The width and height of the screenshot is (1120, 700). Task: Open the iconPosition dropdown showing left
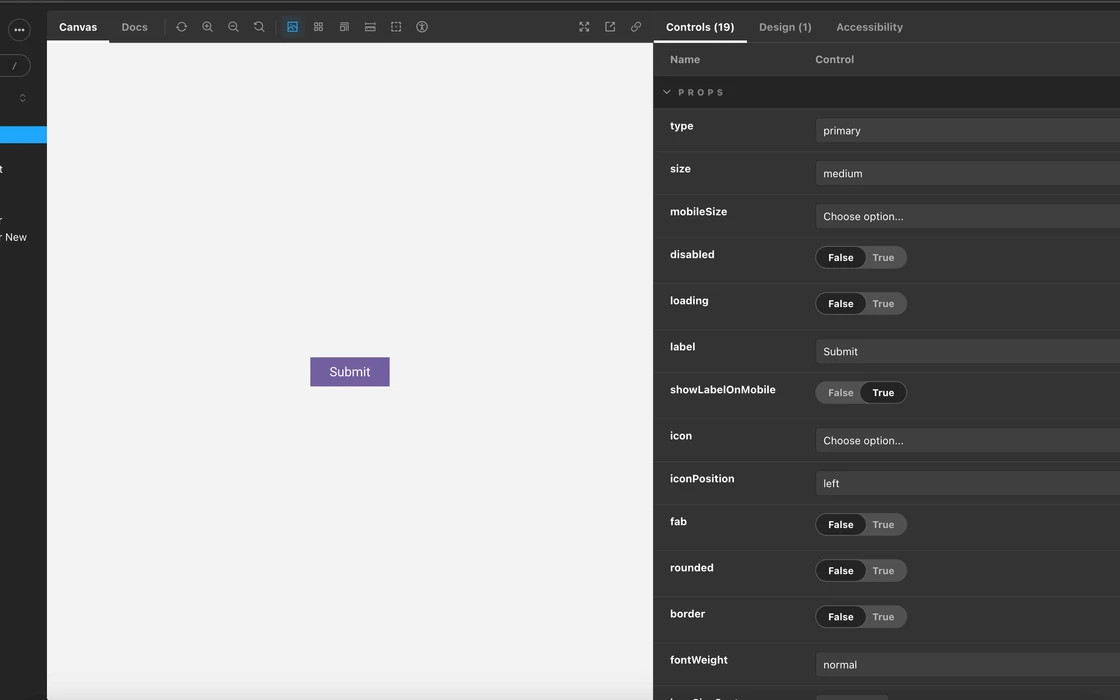[x=968, y=484]
